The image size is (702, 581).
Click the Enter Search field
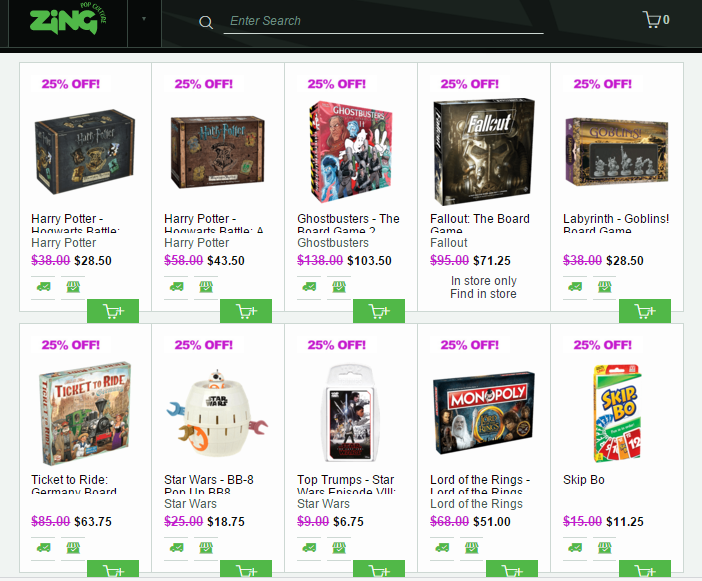point(384,21)
